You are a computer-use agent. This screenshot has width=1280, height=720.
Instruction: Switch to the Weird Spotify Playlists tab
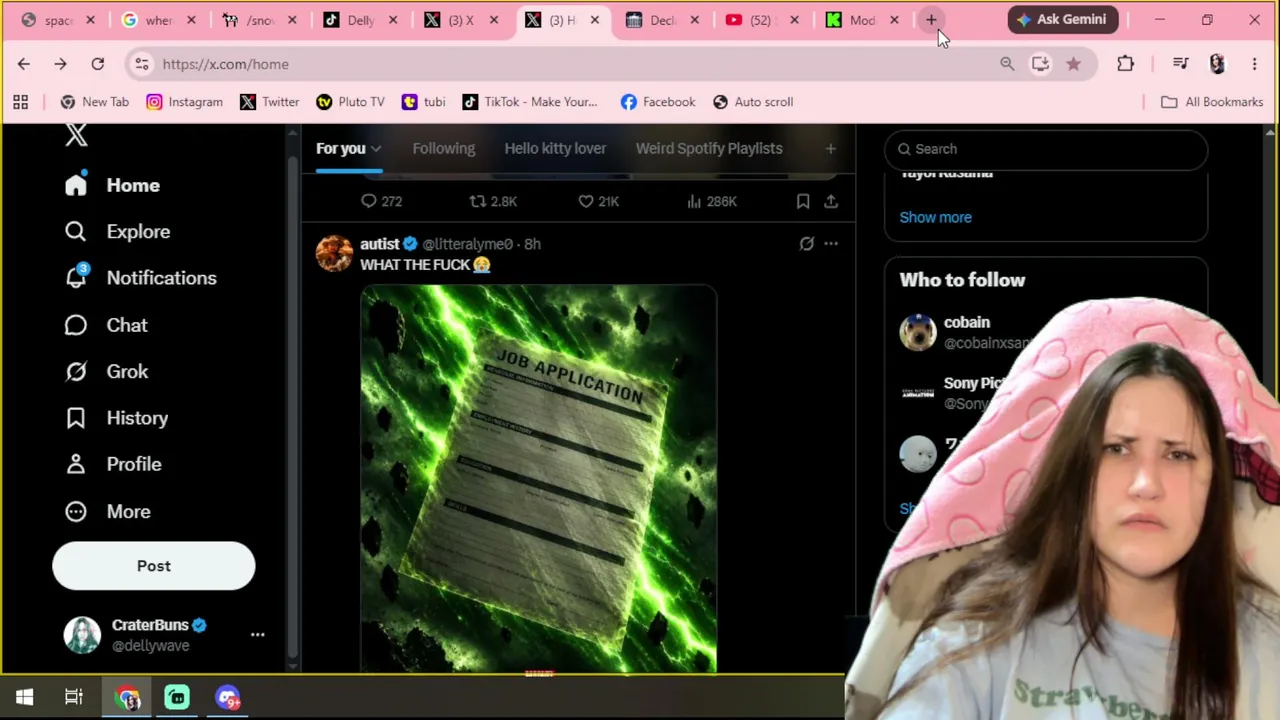point(709,148)
